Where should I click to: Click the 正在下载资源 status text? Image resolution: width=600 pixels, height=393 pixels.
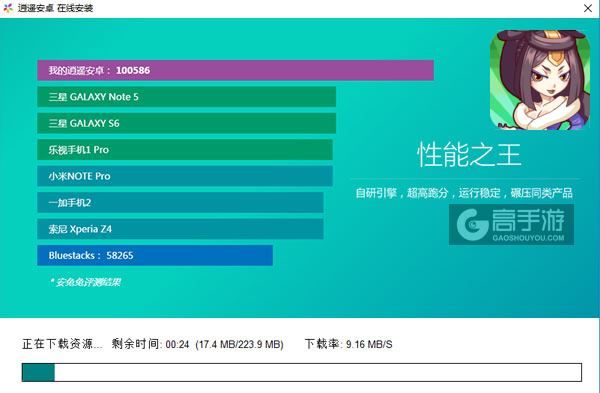click(x=62, y=344)
